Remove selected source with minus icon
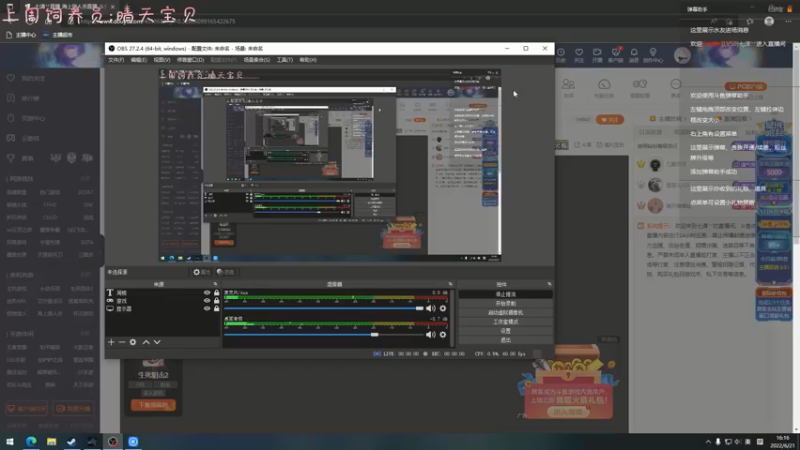The image size is (800, 450). [122, 342]
